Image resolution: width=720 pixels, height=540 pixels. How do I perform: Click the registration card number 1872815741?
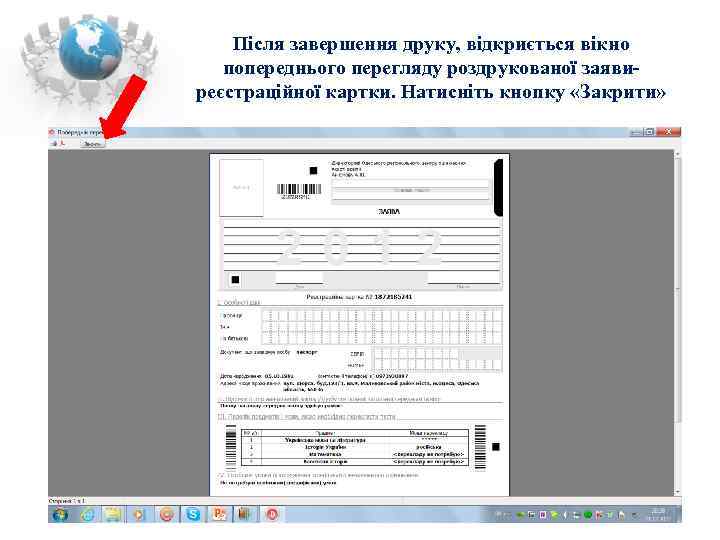point(393,297)
